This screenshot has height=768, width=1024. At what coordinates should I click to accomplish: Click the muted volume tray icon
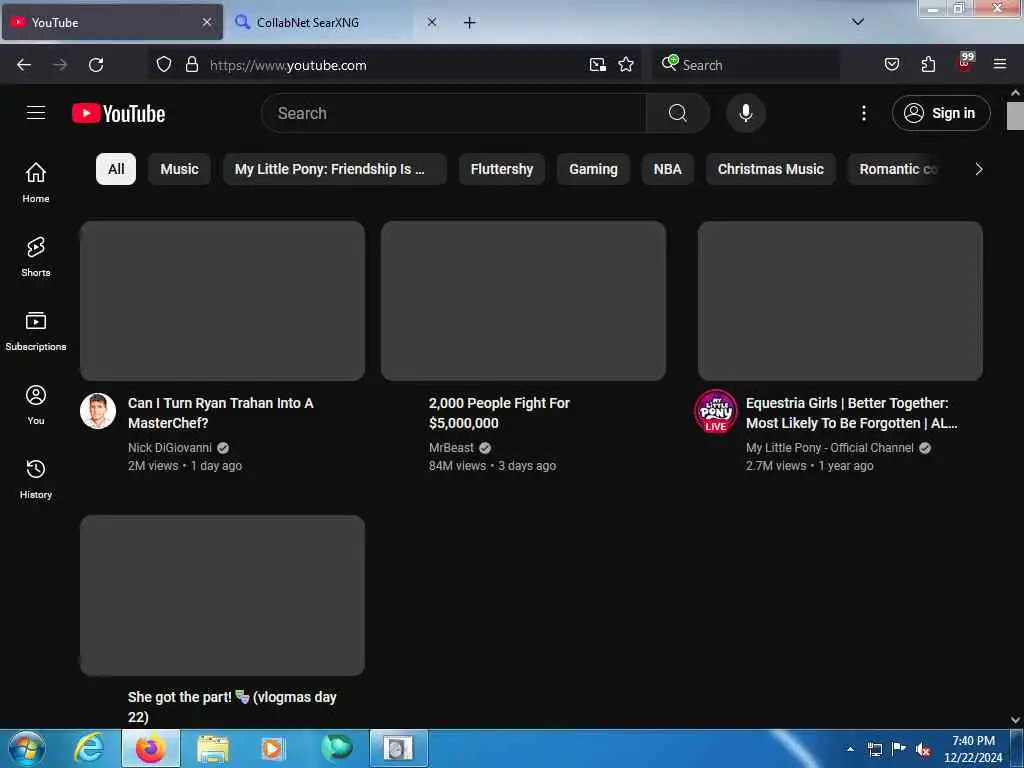click(923, 750)
